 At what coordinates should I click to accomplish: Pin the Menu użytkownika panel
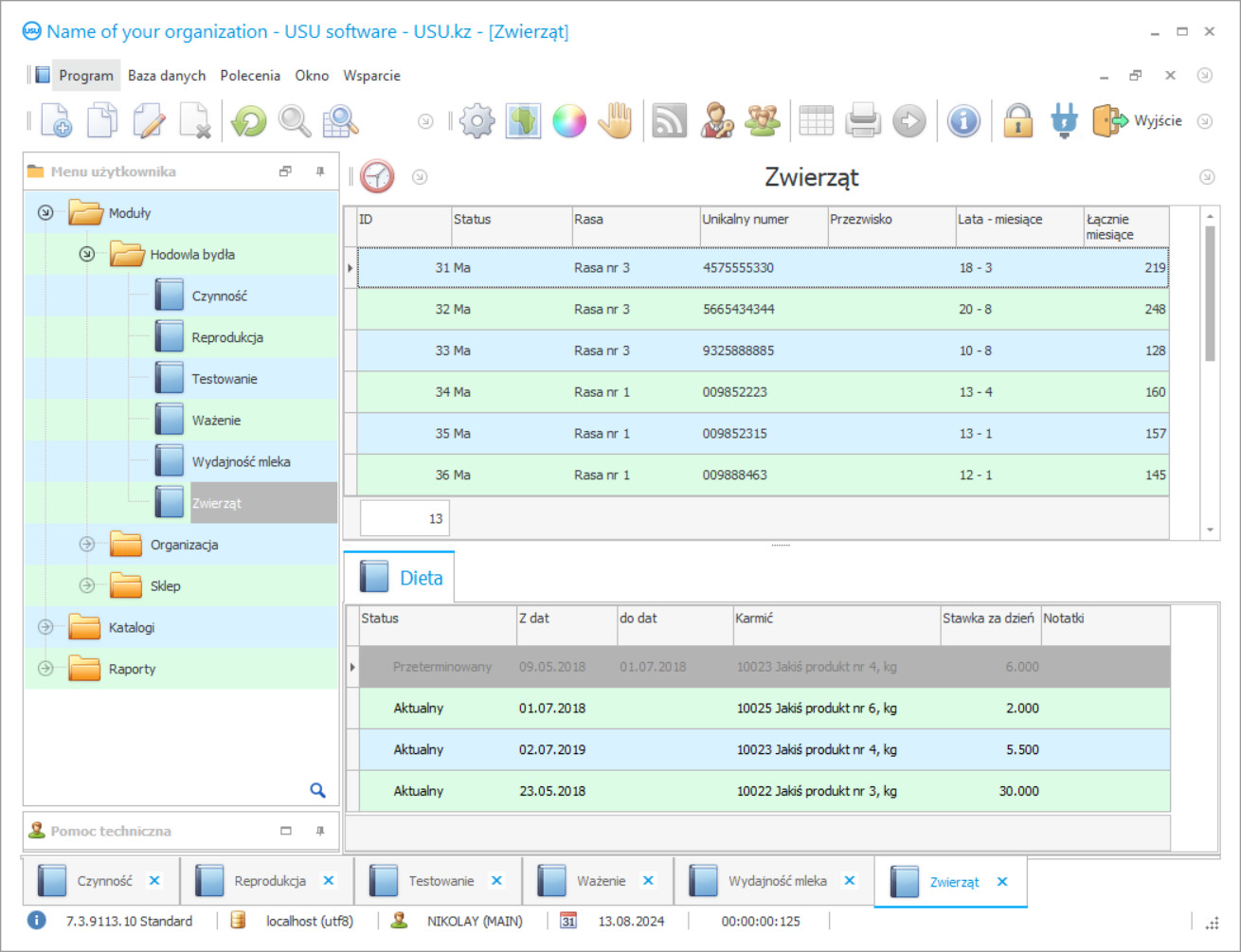coord(320,171)
